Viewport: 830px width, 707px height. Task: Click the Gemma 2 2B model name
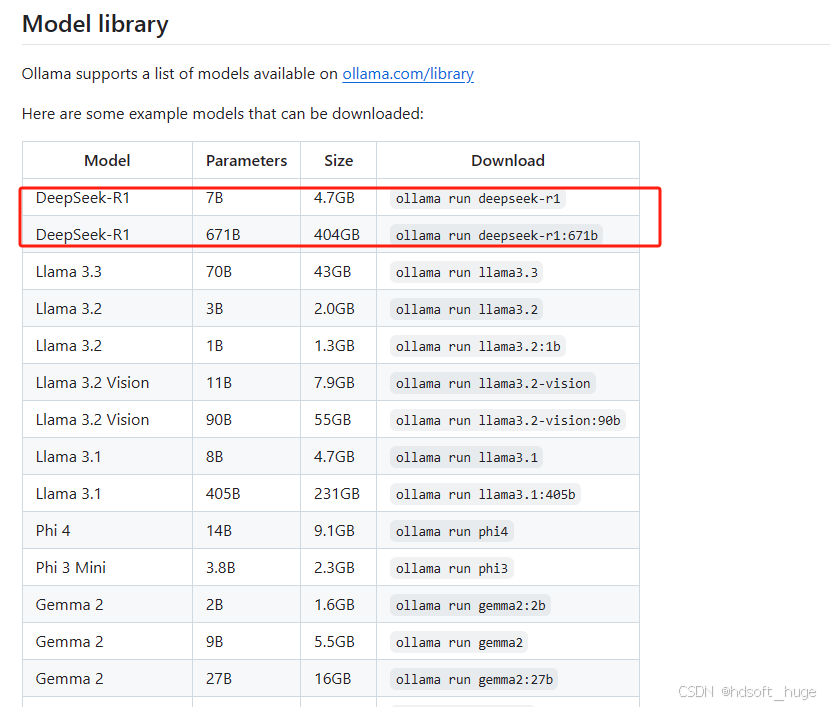pos(69,605)
